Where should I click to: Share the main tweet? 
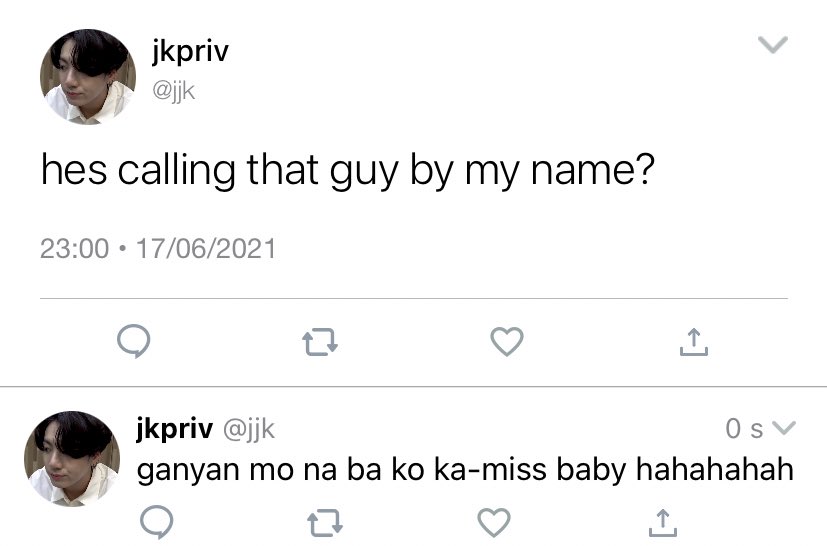(x=694, y=342)
